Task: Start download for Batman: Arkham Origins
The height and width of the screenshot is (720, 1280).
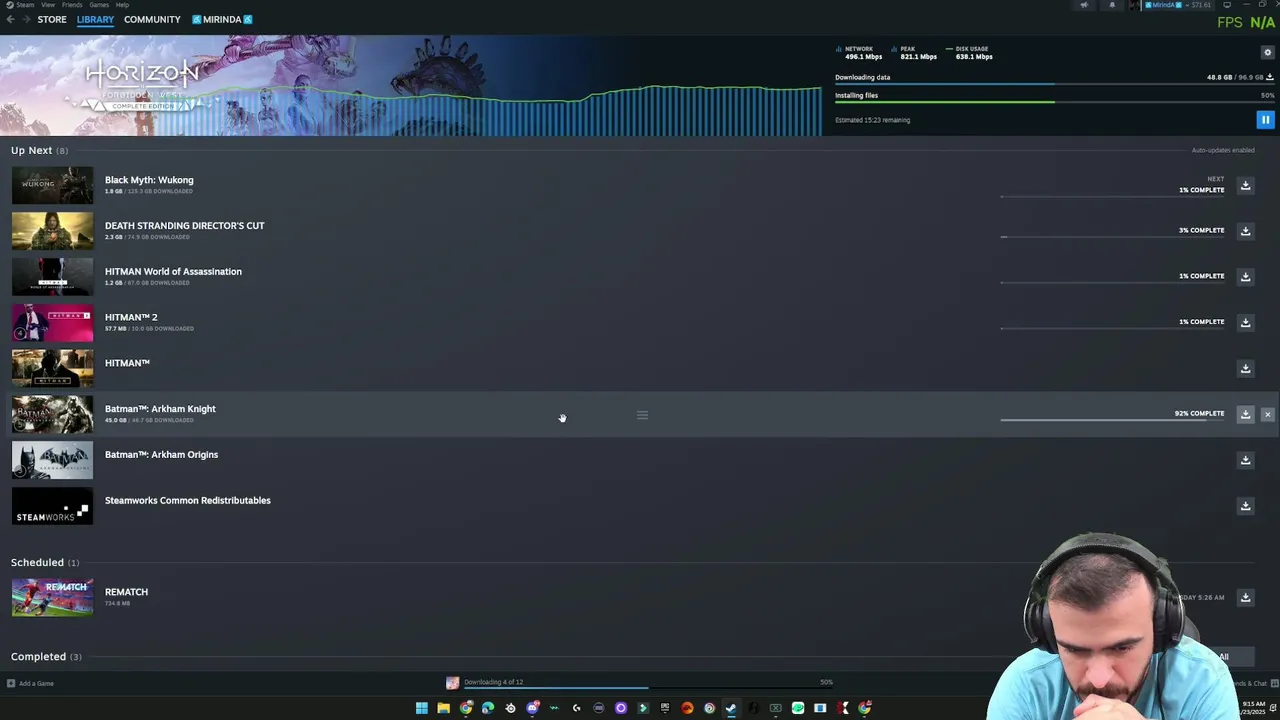Action: coord(1245,460)
